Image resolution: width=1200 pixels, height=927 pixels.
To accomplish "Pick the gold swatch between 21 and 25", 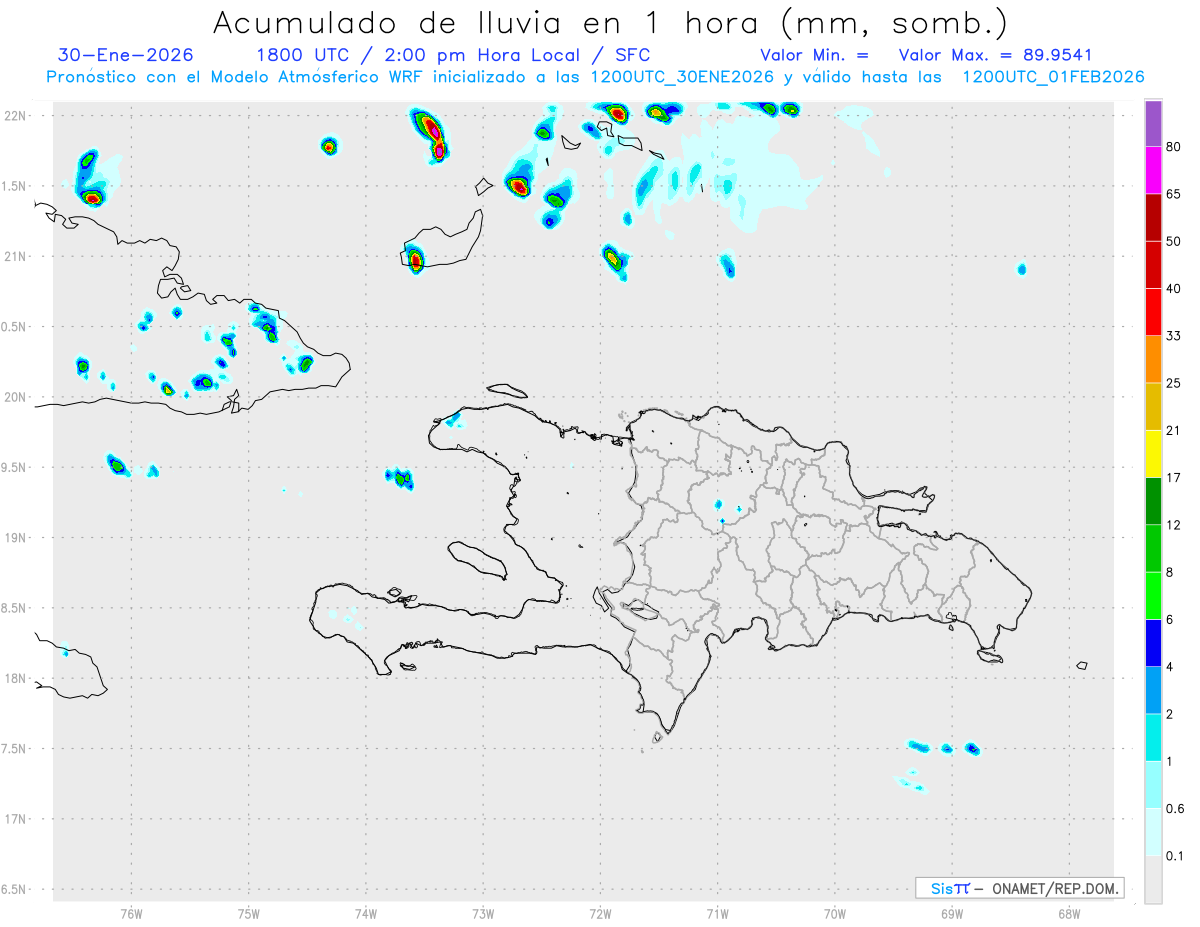I will click(1153, 407).
